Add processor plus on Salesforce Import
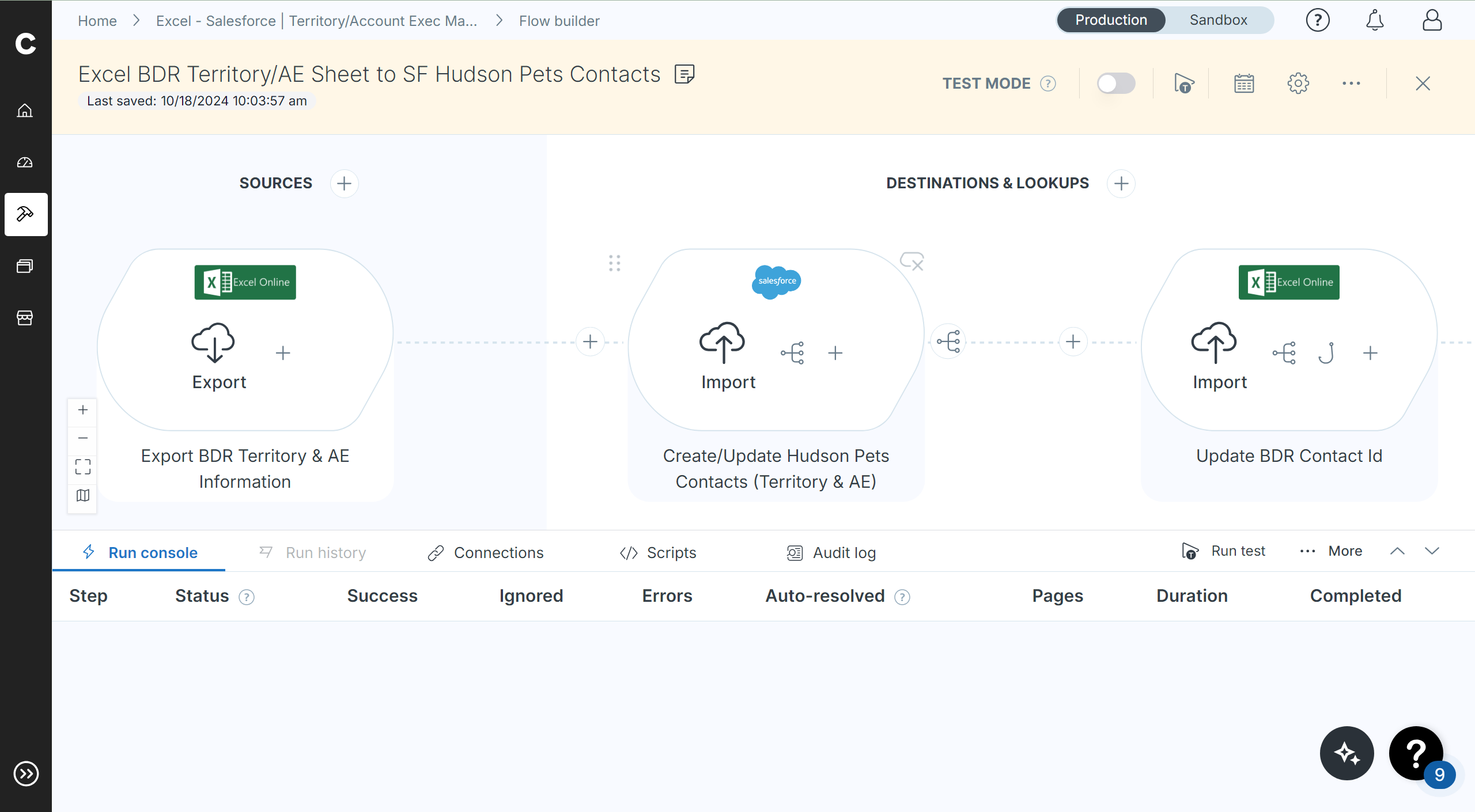Screen dimensions: 1475x812 [x=835, y=353]
